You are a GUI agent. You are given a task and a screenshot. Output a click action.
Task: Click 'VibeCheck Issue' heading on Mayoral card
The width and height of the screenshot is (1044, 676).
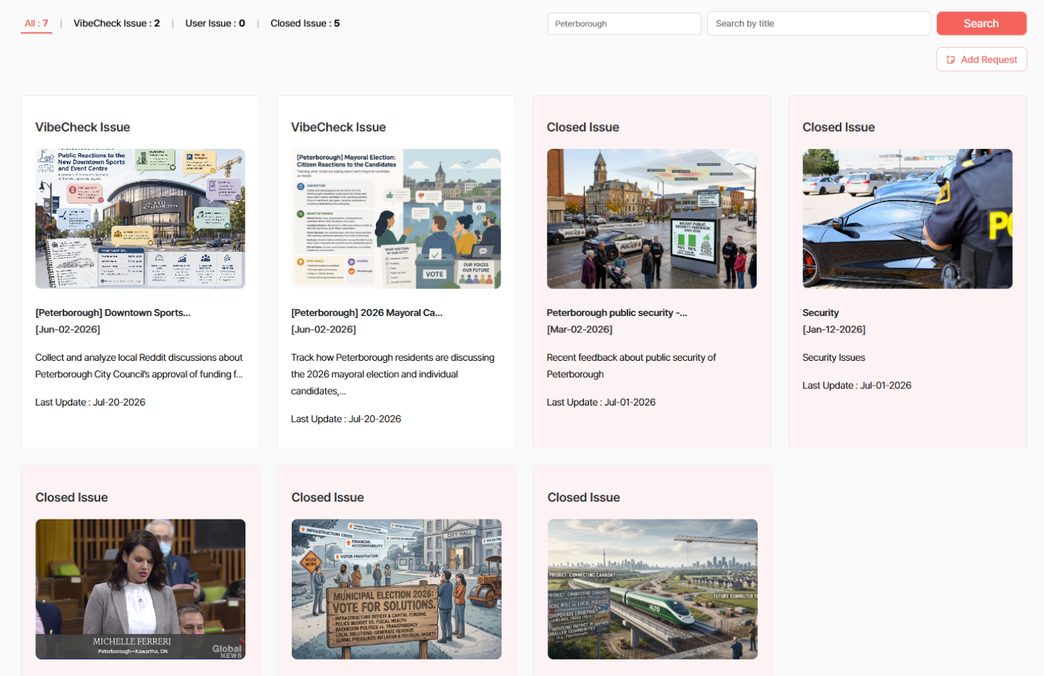(338, 127)
